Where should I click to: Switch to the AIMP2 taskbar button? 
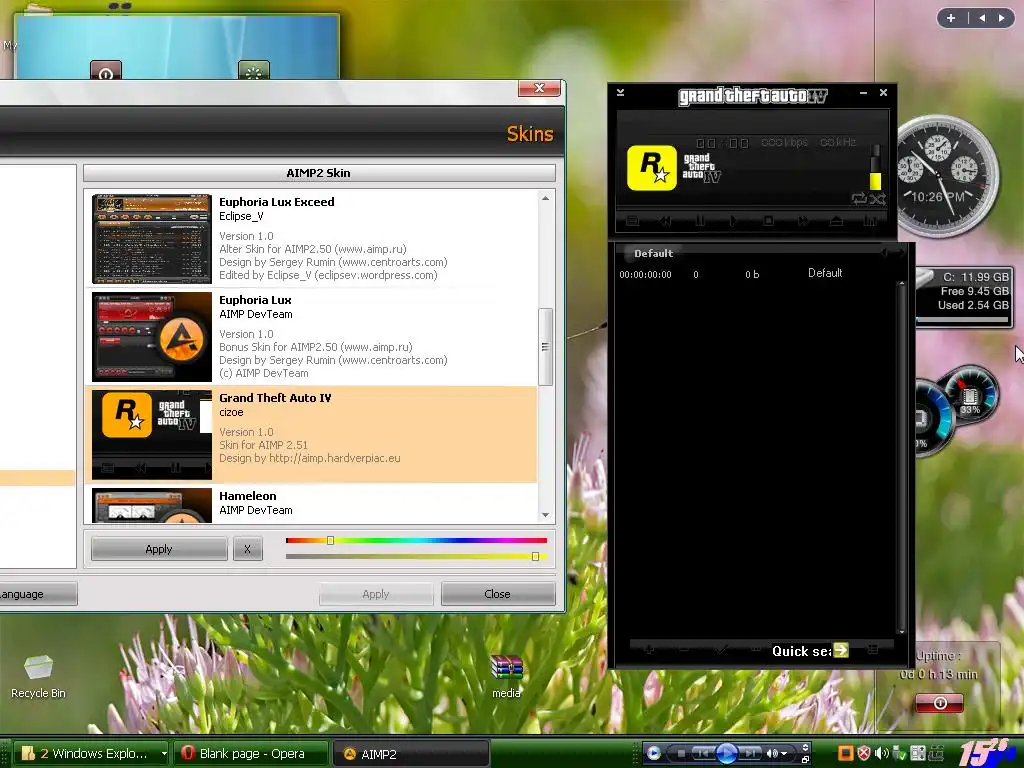411,754
